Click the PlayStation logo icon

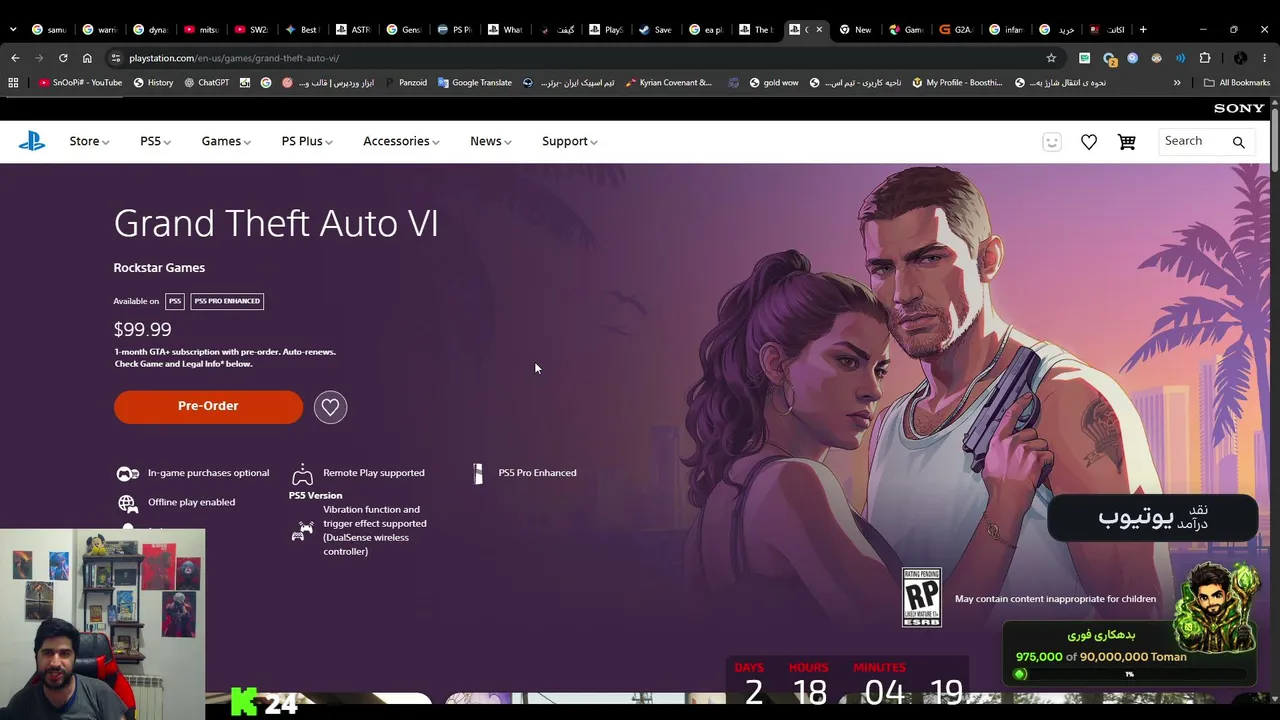[32, 141]
